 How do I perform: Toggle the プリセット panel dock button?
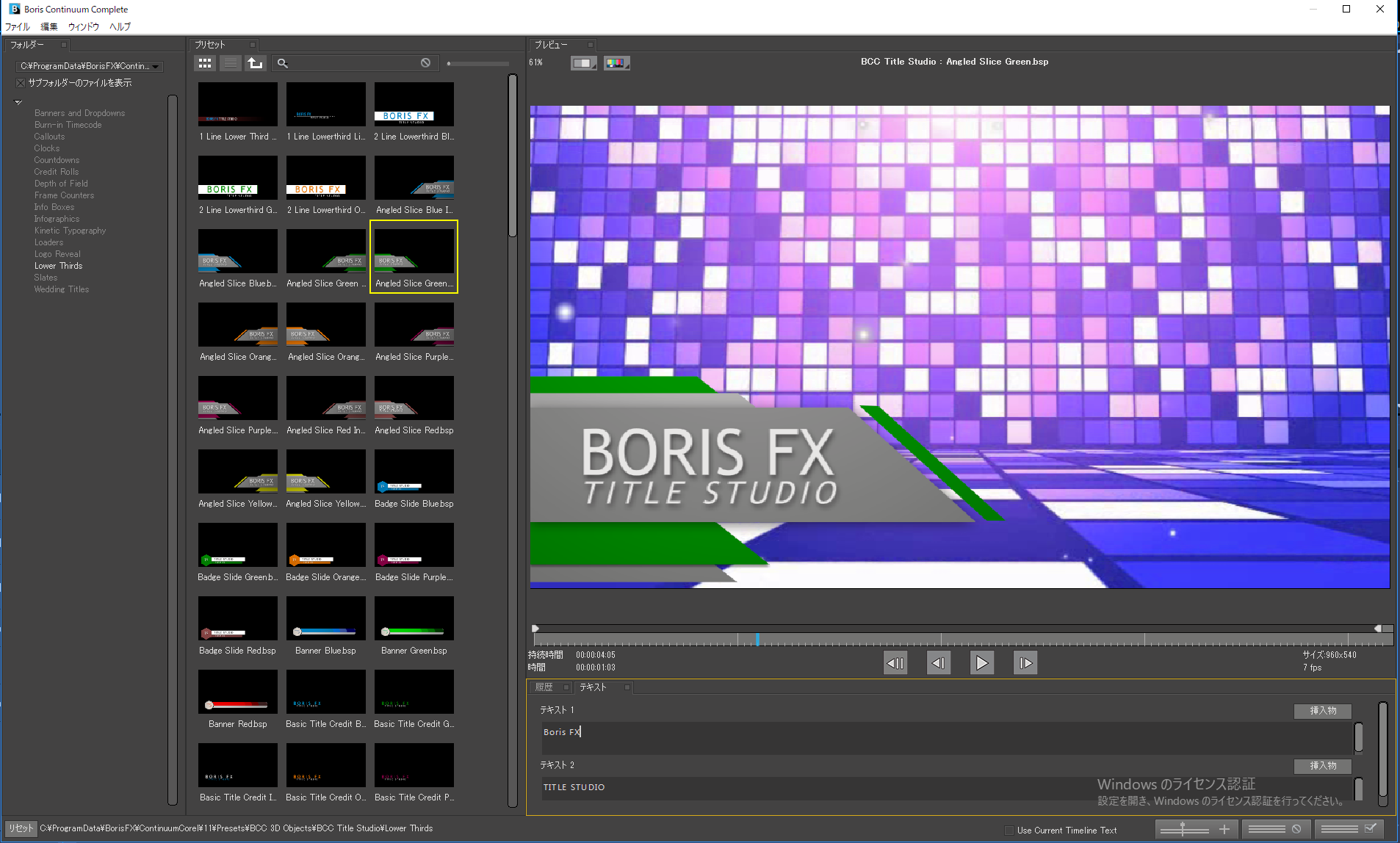[x=253, y=45]
